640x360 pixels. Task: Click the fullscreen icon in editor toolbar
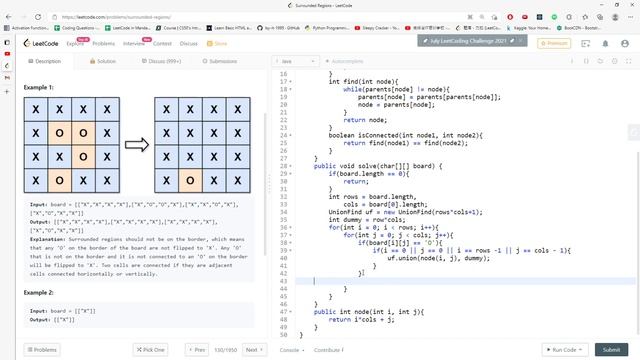(x=629, y=61)
